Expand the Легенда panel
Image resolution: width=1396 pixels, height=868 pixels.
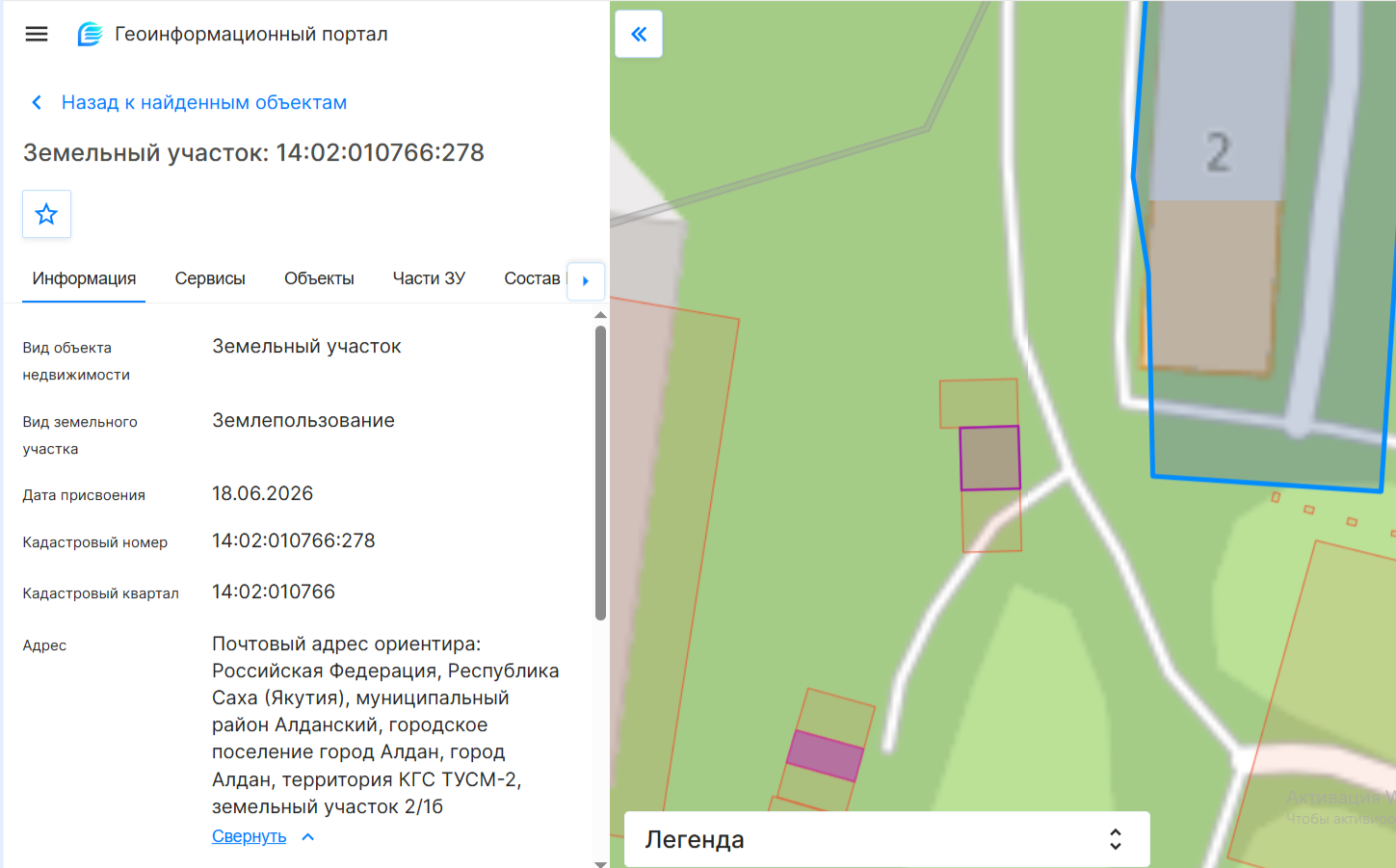(887, 839)
